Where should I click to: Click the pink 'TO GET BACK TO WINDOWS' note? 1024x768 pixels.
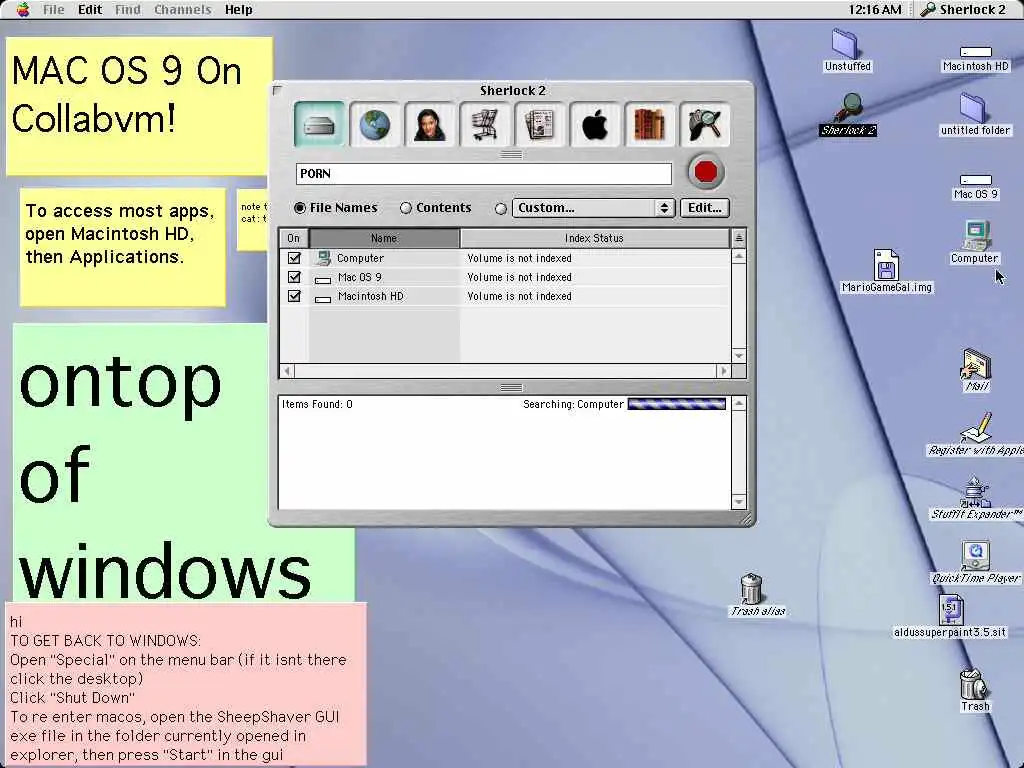186,684
